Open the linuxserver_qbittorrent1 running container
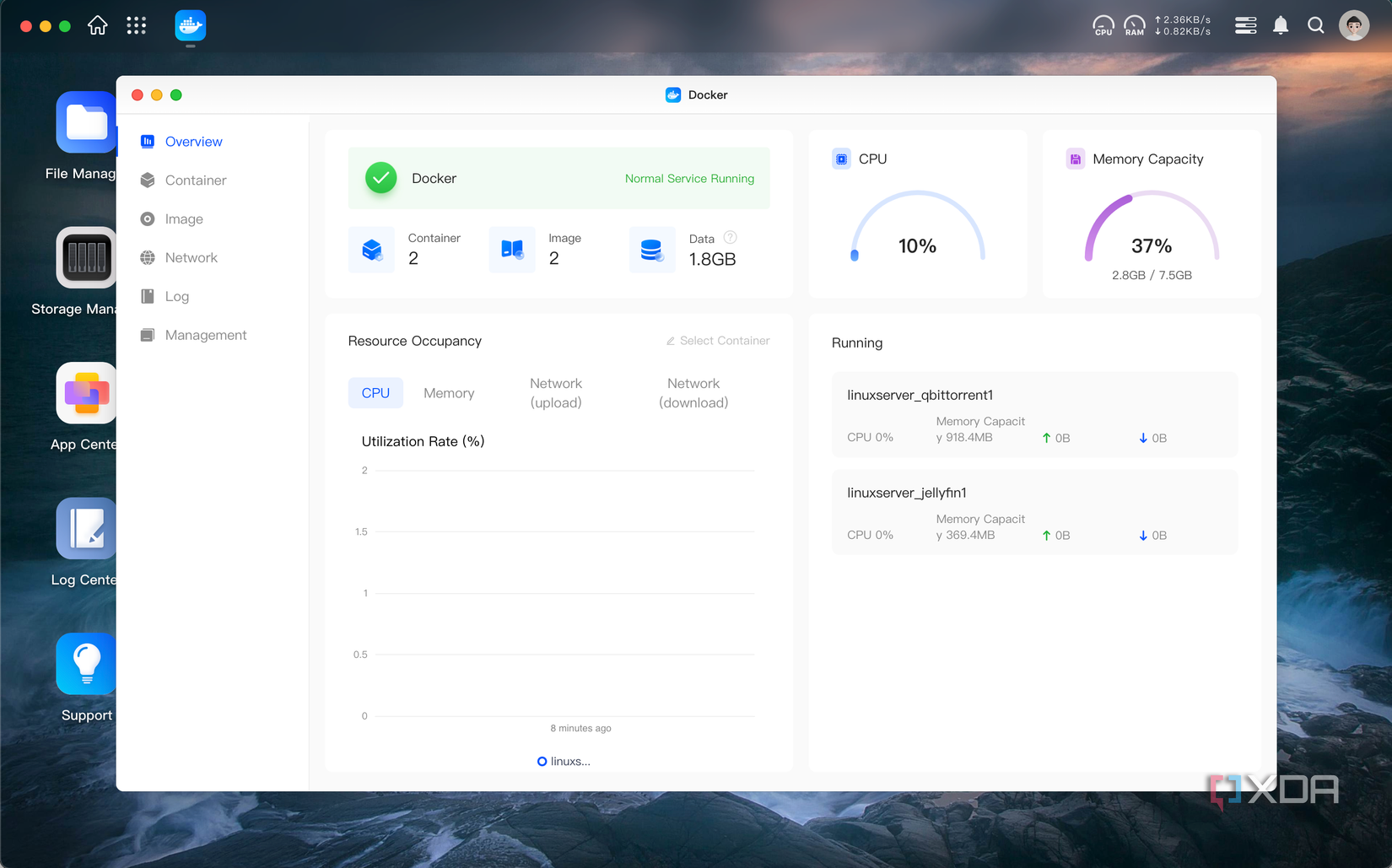Viewport: 1392px width, 868px height. click(1034, 414)
